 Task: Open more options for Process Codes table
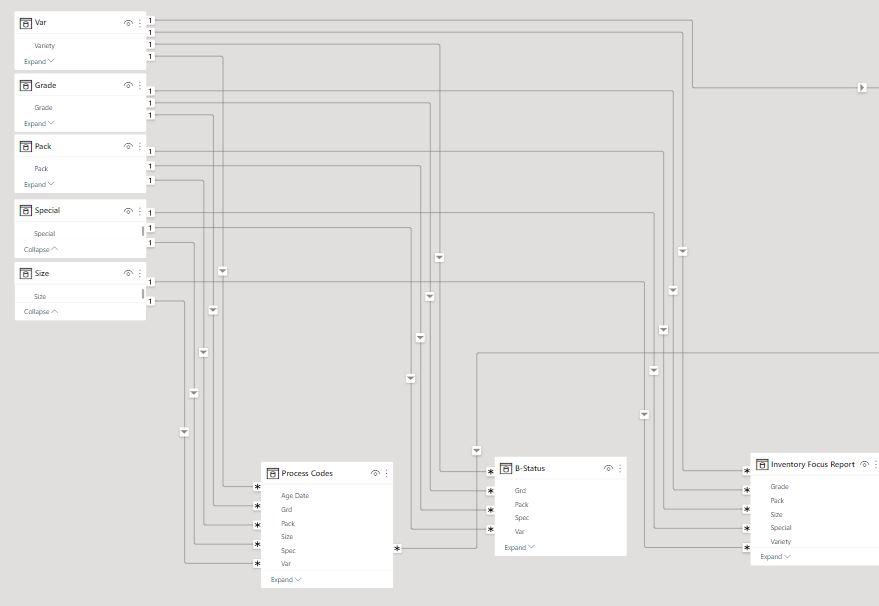click(386, 473)
